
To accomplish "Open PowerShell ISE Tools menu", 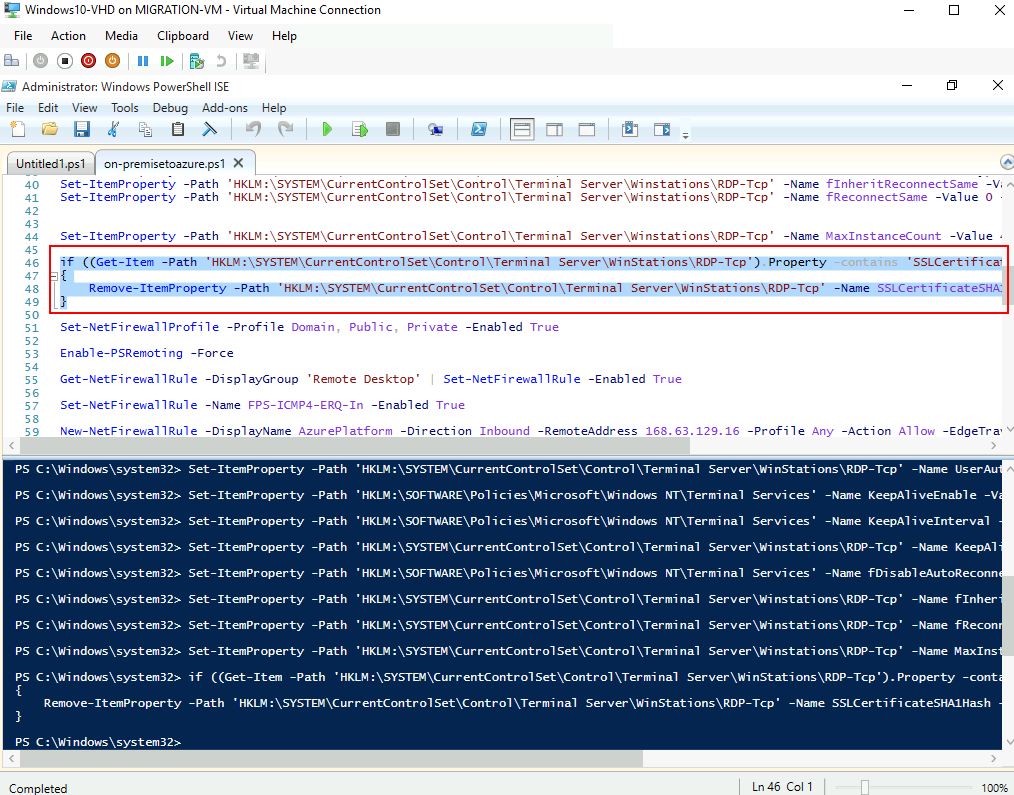I will (125, 107).
